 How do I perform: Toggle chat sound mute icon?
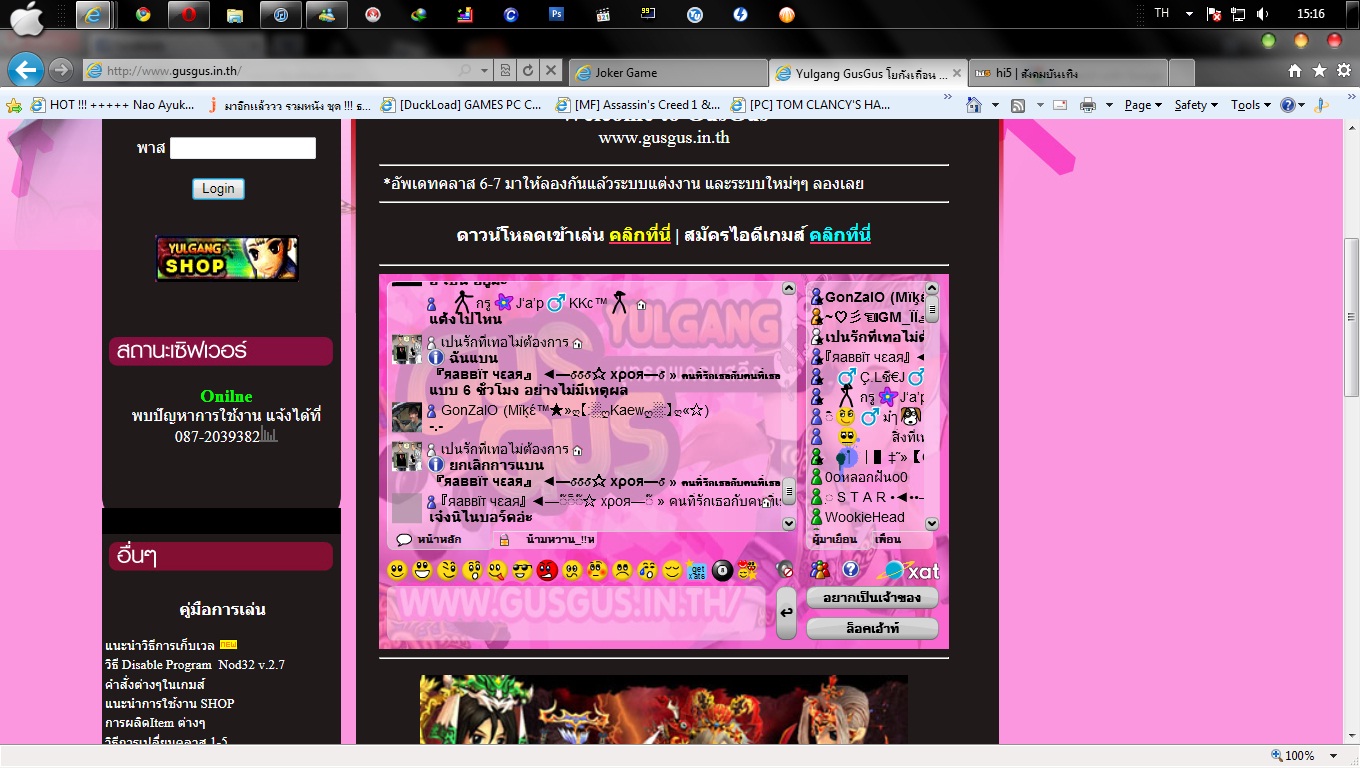(x=785, y=570)
